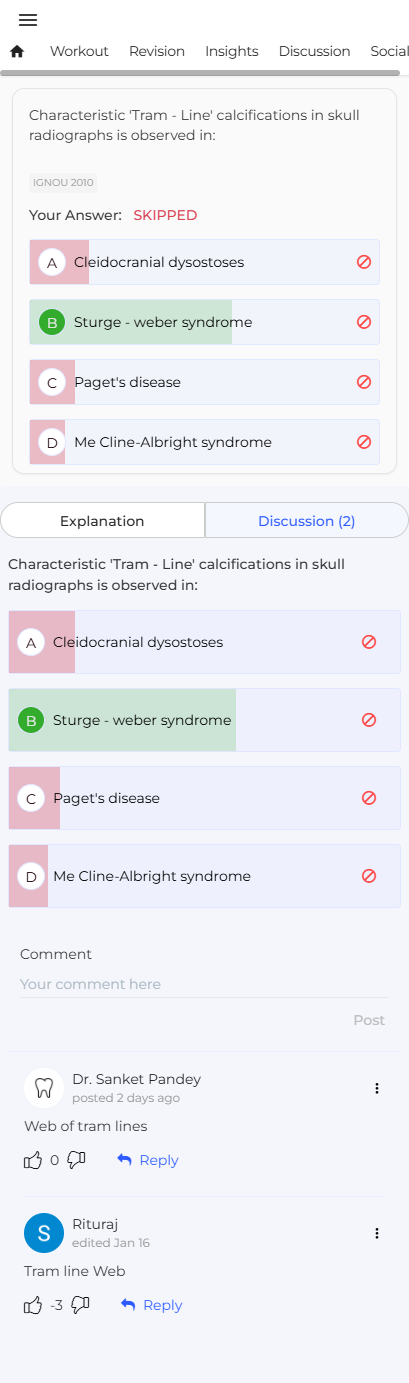
Task: Select option A Cleidocranial dysostoses in discussion list
Action: click(204, 642)
